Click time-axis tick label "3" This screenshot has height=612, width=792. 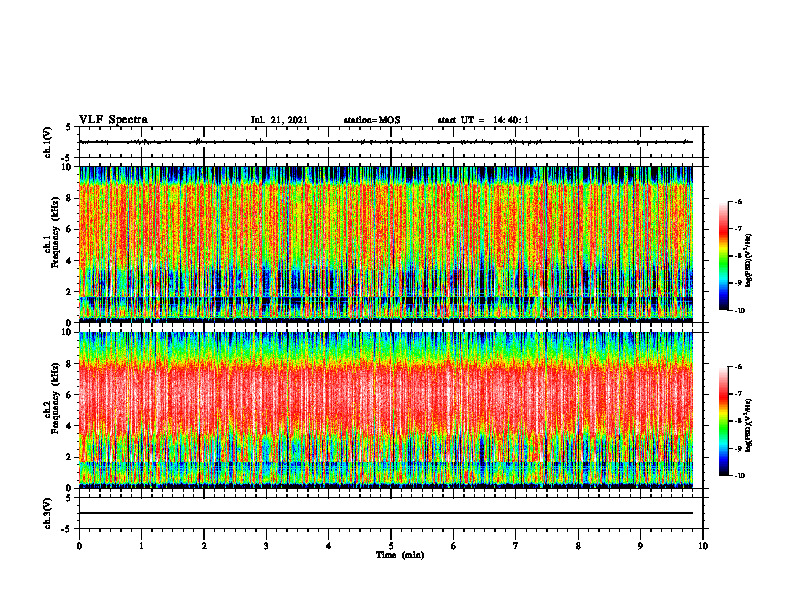point(266,546)
